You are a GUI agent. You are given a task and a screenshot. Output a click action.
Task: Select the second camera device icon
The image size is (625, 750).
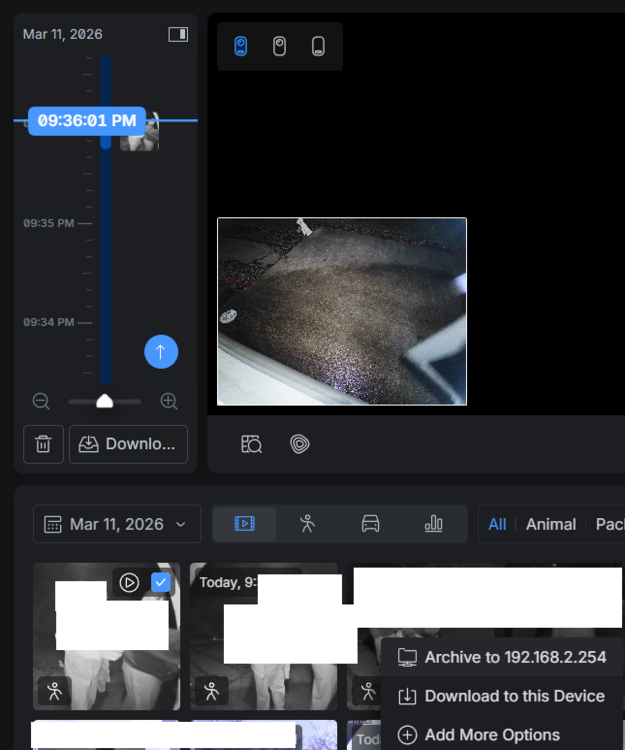(x=279, y=46)
